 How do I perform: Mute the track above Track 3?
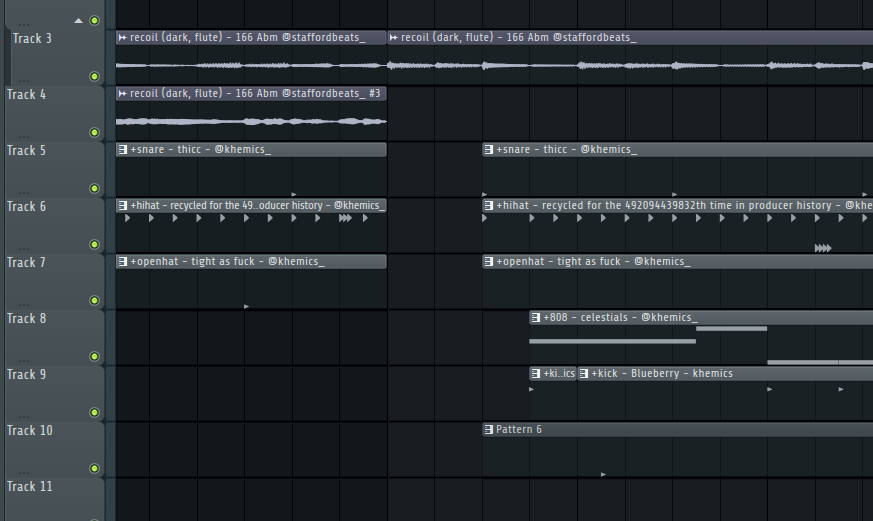[x=95, y=21]
